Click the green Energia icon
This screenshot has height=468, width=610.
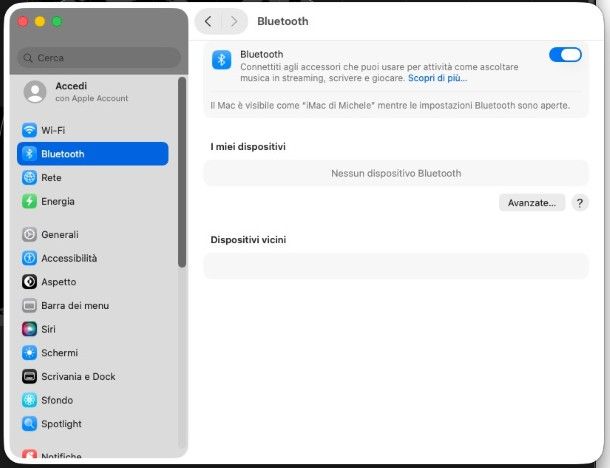coord(29,201)
